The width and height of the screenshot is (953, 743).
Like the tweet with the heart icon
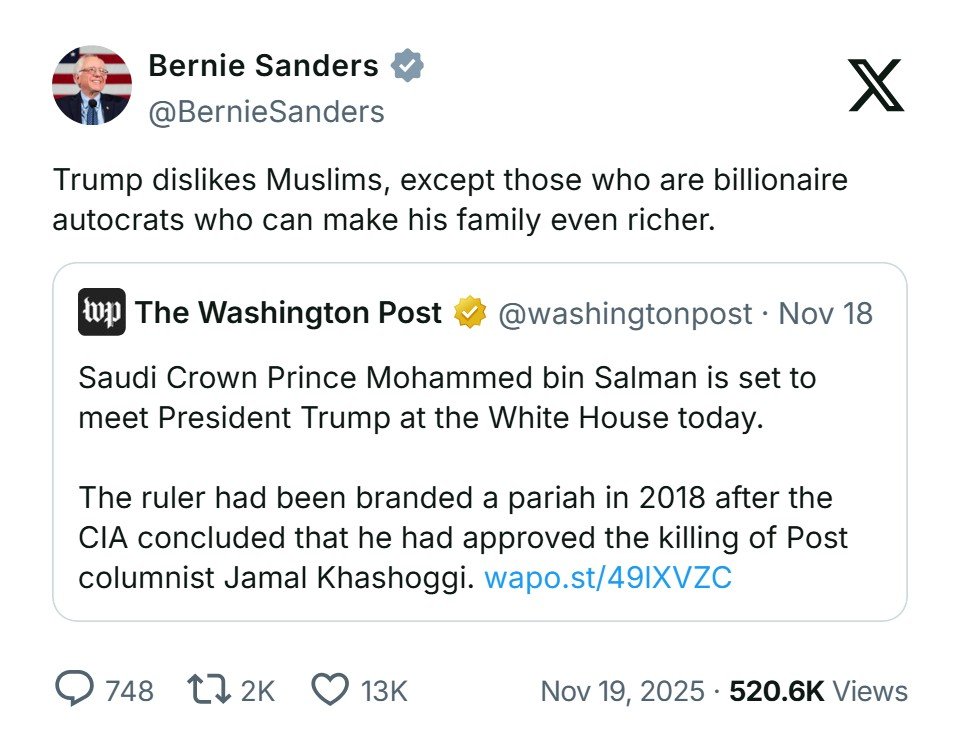[x=330, y=690]
